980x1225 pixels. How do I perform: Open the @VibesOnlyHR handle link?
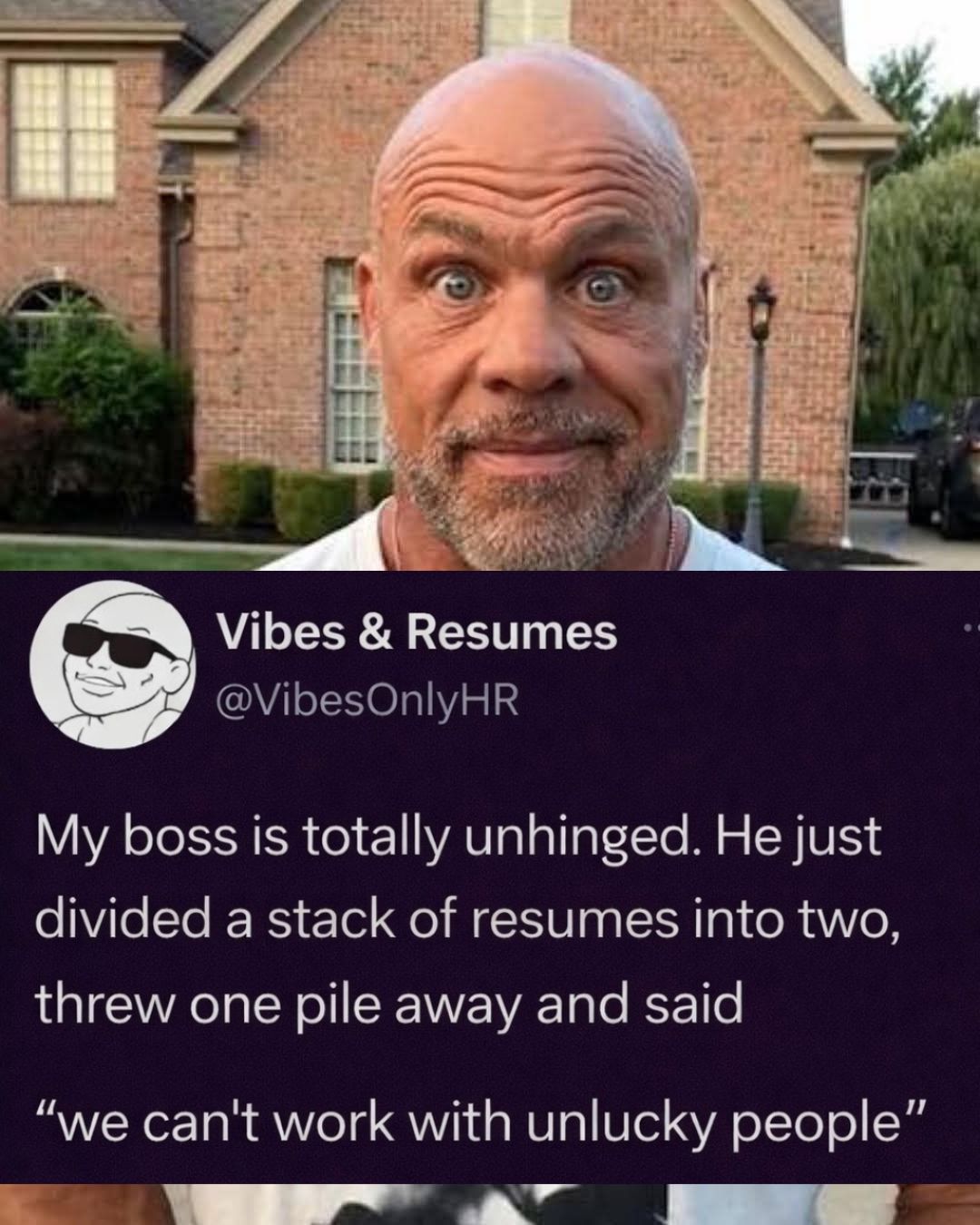click(x=367, y=701)
